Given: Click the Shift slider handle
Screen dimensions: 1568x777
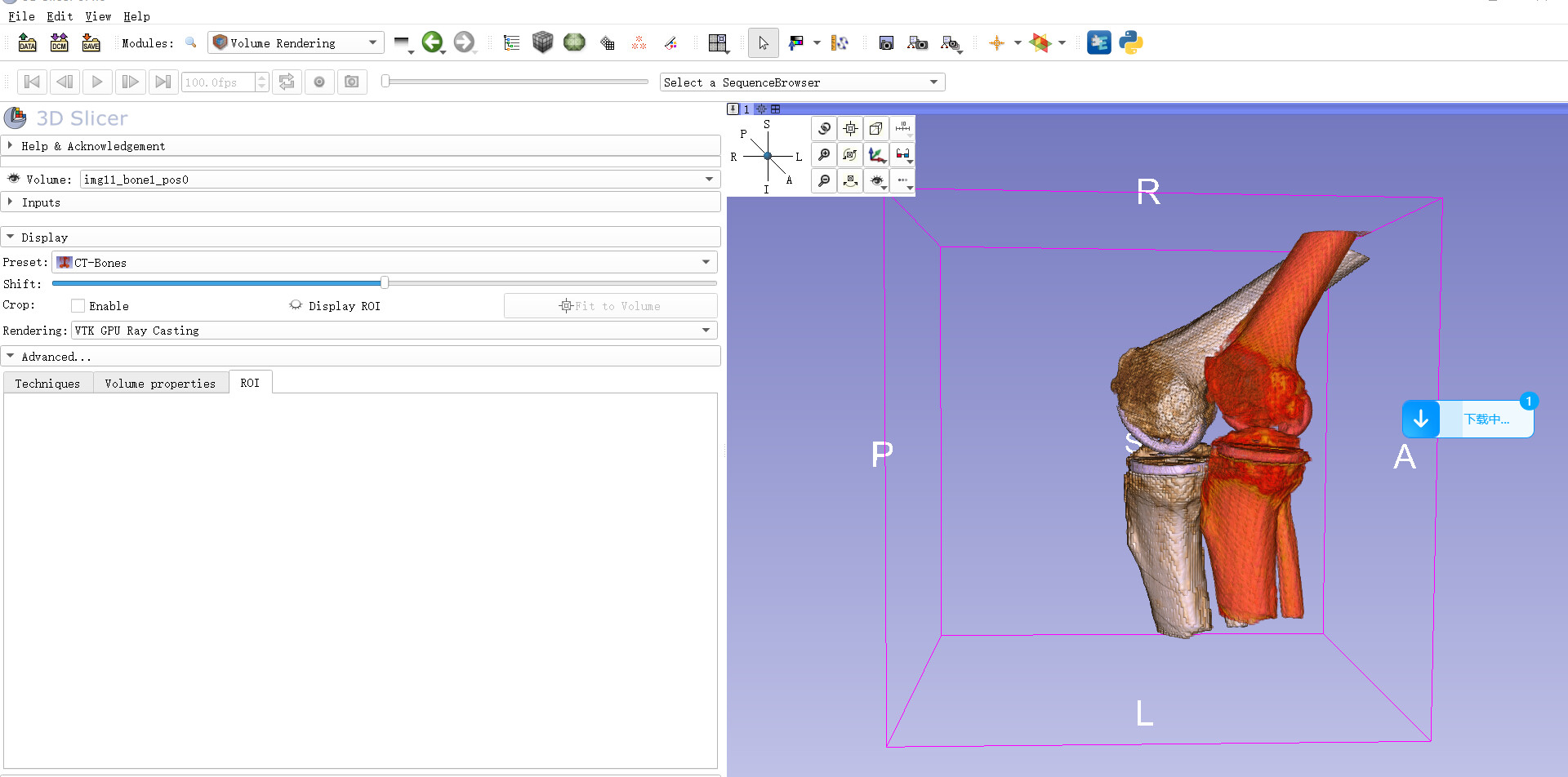Looking at the screenshot, I should tap(384, 282).
